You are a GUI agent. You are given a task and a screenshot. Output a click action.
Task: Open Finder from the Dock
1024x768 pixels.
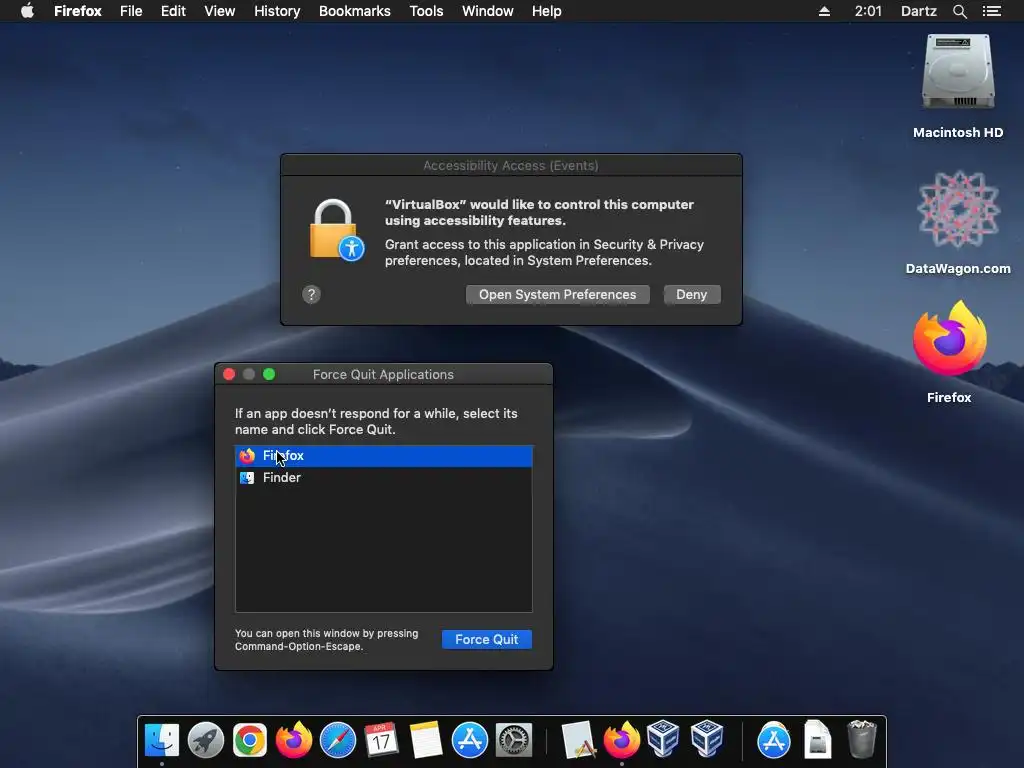[162, 740]
